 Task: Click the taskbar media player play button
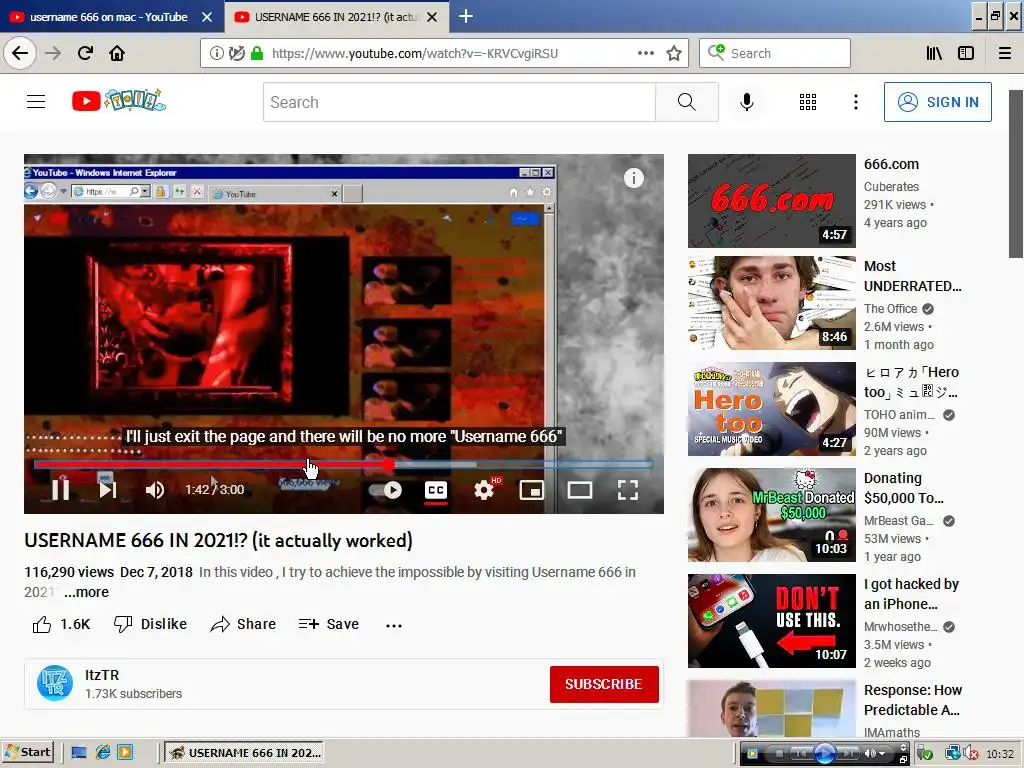tap(825, 754)
